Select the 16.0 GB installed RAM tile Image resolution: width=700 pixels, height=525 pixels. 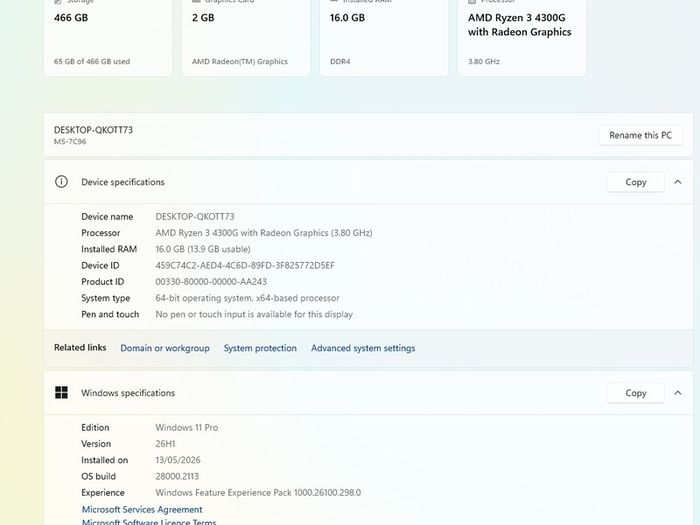coord(384,38)
